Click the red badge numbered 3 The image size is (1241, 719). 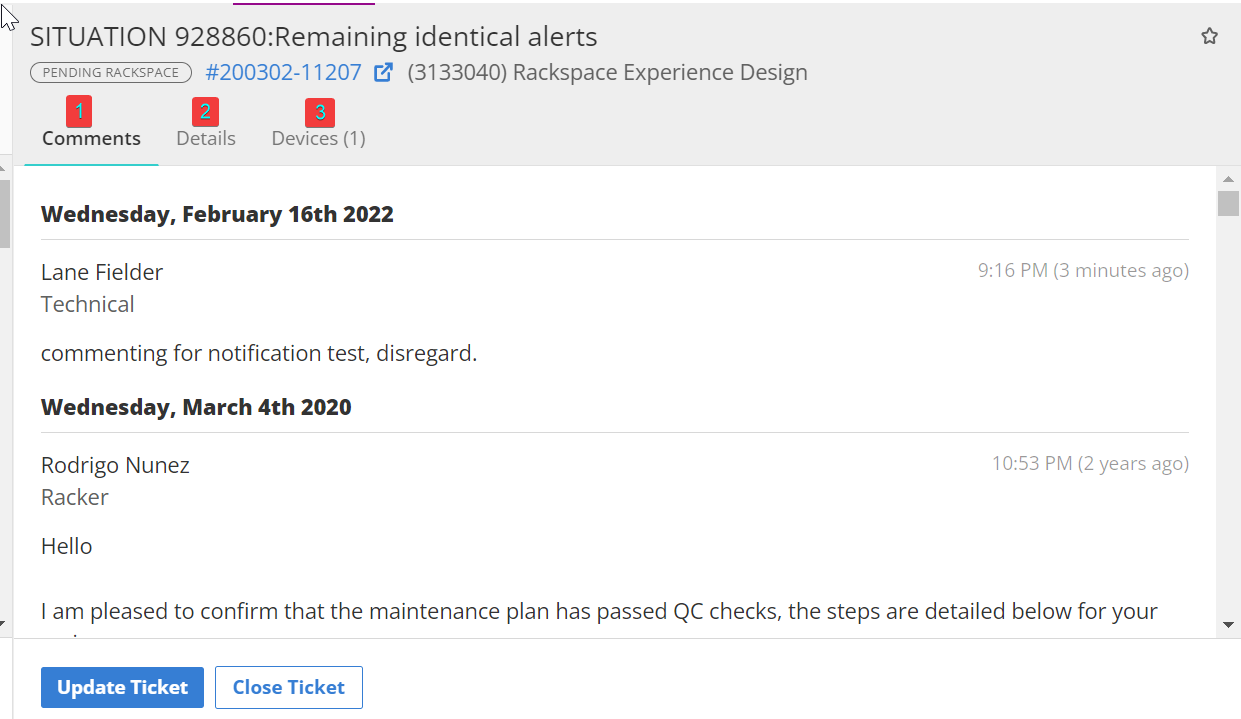click(320, 112)
